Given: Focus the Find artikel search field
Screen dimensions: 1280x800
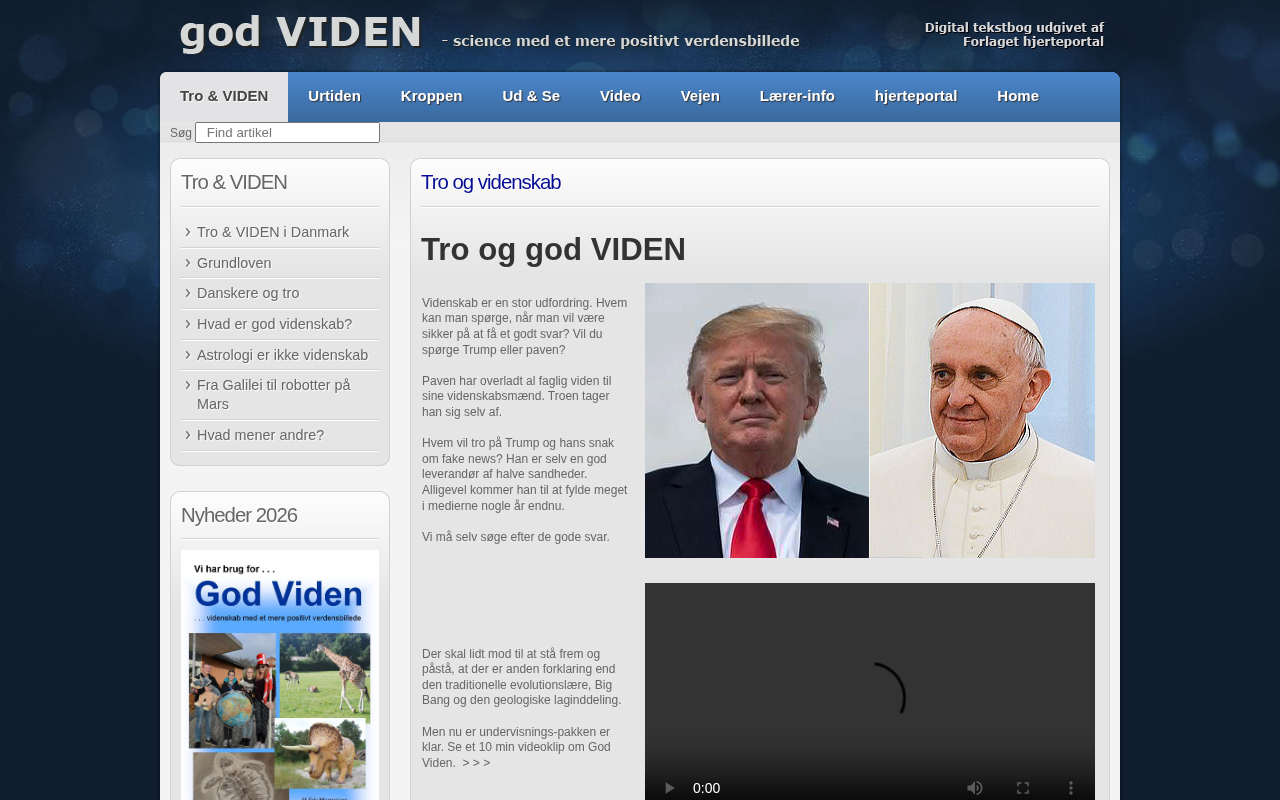Looking at the screenshot, I should [287, 133].
